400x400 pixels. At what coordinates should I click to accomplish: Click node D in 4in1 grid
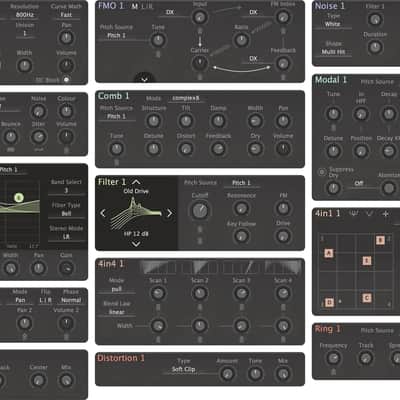(x=329, y=302)
